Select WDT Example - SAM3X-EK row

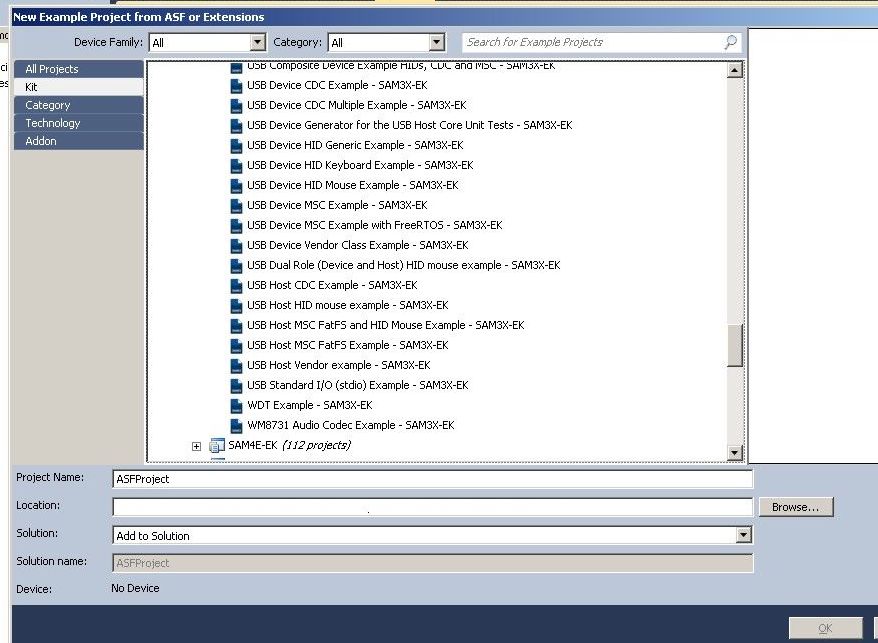coord(310,406)
